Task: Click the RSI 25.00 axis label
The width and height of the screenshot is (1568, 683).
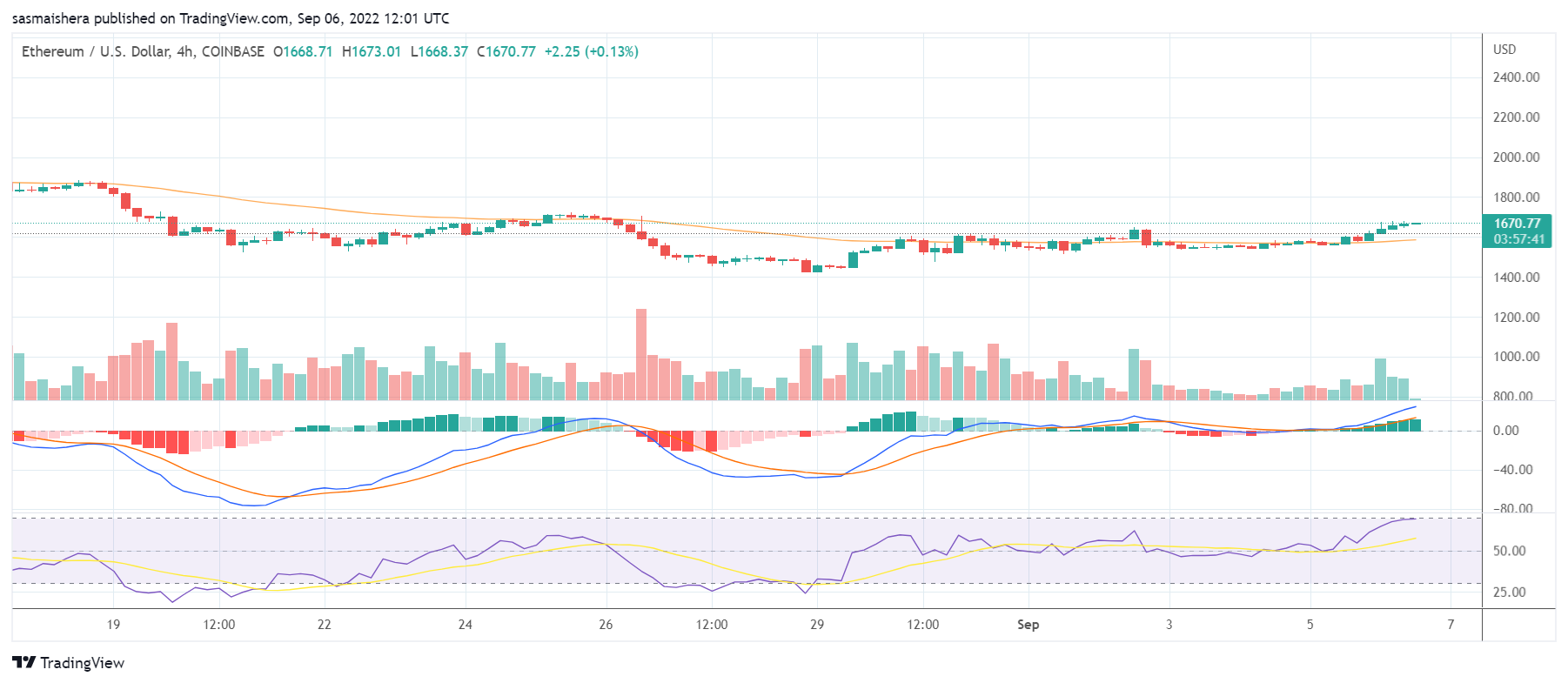Action: pyautogui.click(x=1509, y=593)
